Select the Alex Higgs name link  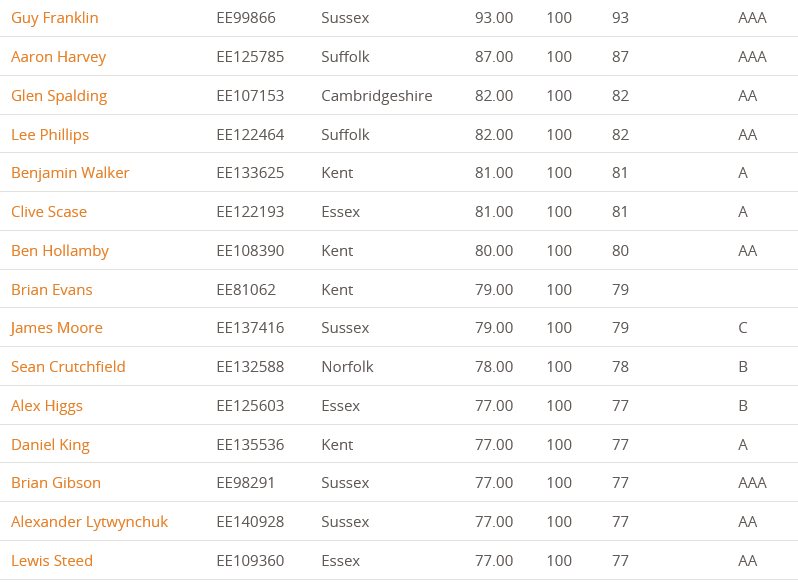point(47,406)
